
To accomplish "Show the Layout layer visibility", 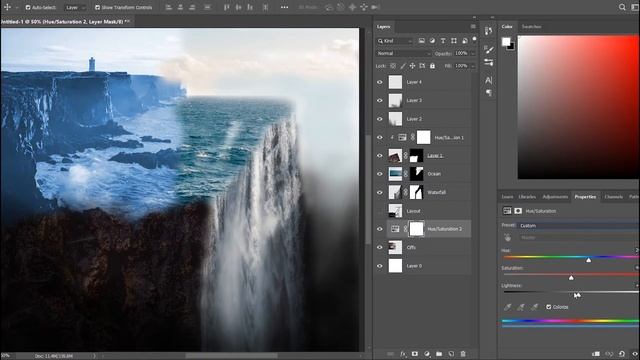I will click(x=380, y=211).
